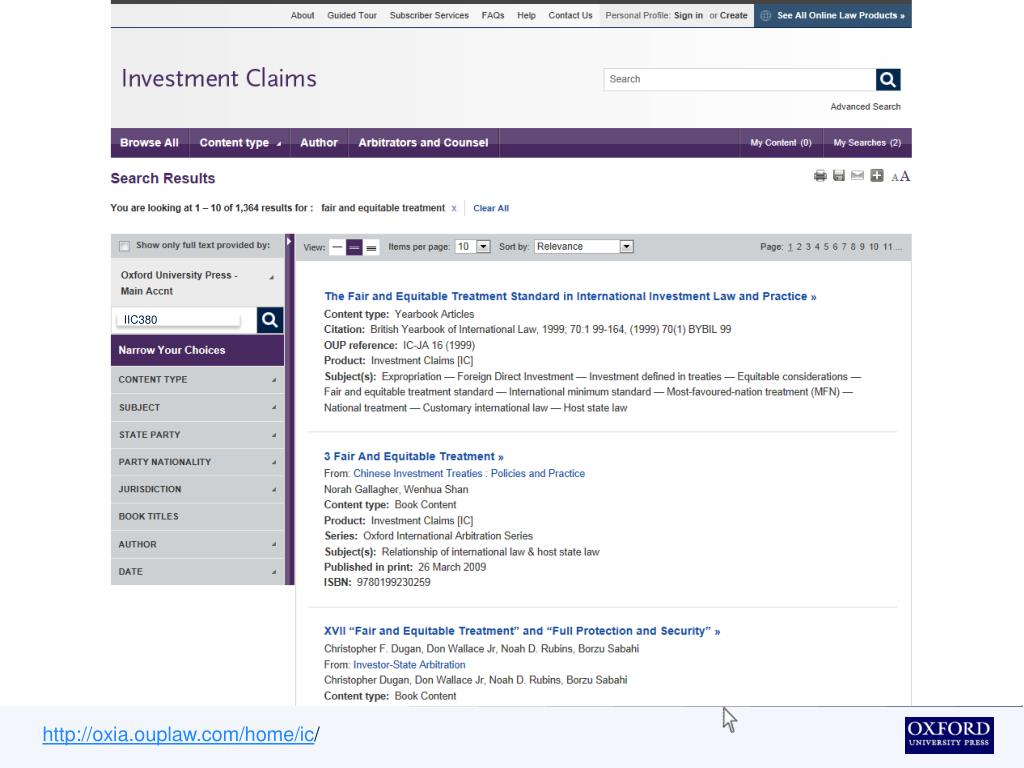Select the full detail view icon
The width and height of the screenshot is (1024, 768).
pyautogui.click(x=371, y=247)
